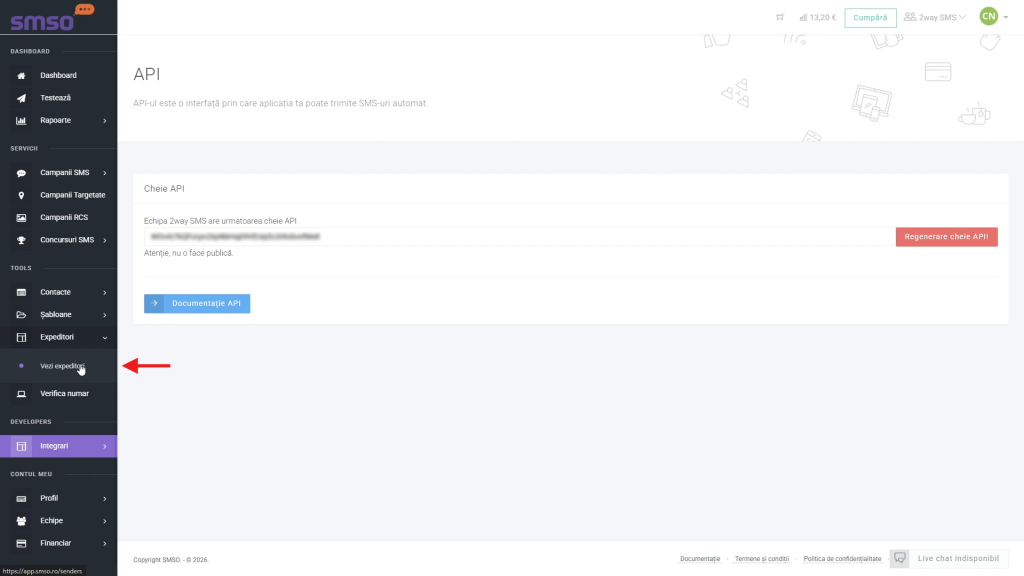Click the Expeditori layout icon
Viewport: 1024px width, 576px height.
point(21,338)
